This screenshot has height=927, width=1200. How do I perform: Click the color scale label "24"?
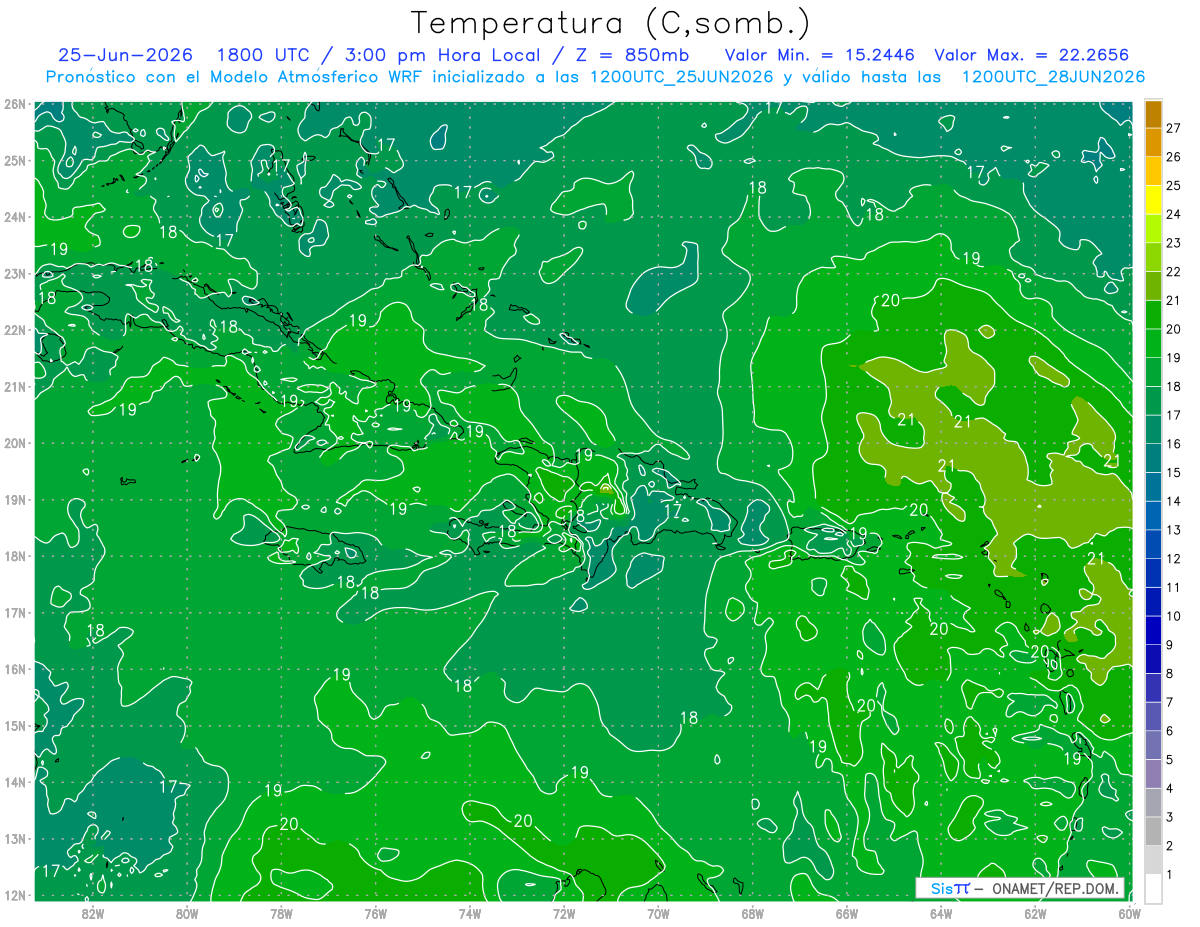point(1174,214)
